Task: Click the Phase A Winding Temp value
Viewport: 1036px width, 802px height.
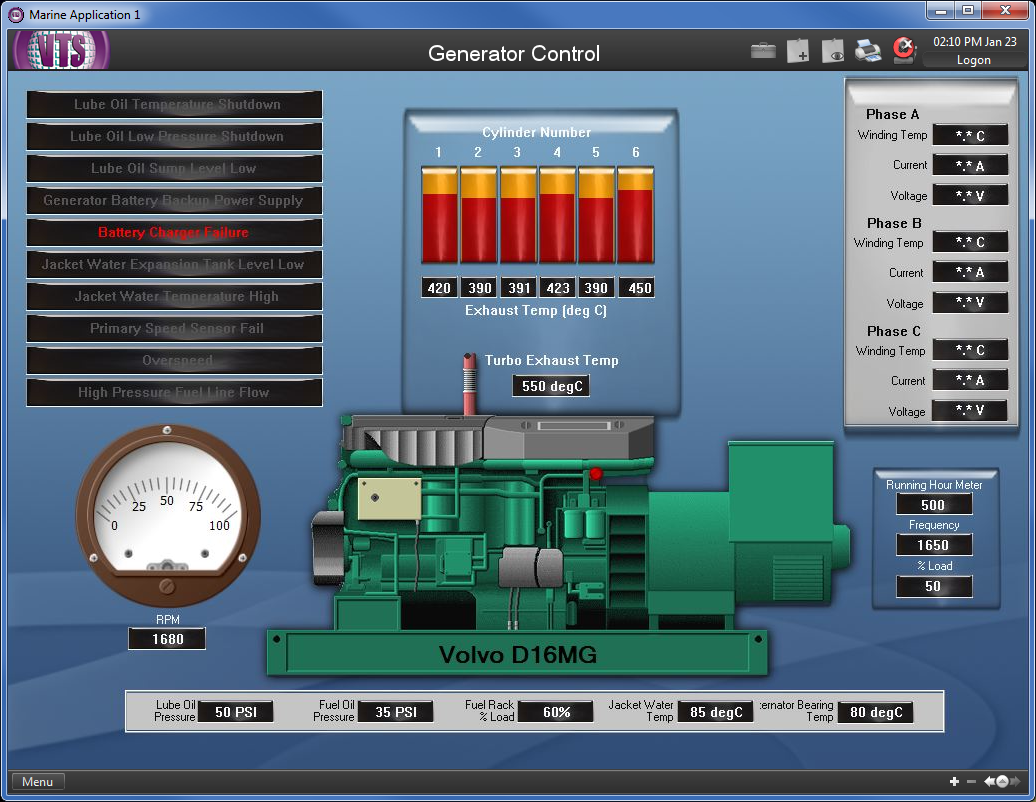Action: 970,135
